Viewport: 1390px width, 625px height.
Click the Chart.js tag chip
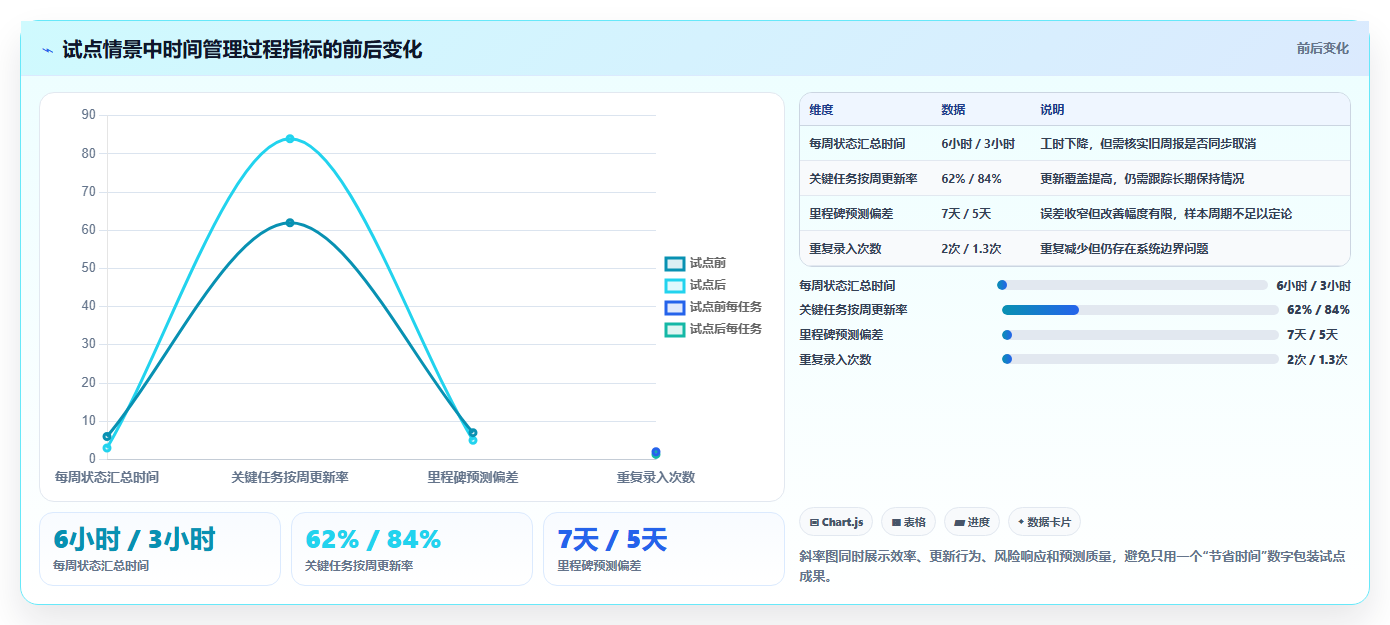(836, 522)
